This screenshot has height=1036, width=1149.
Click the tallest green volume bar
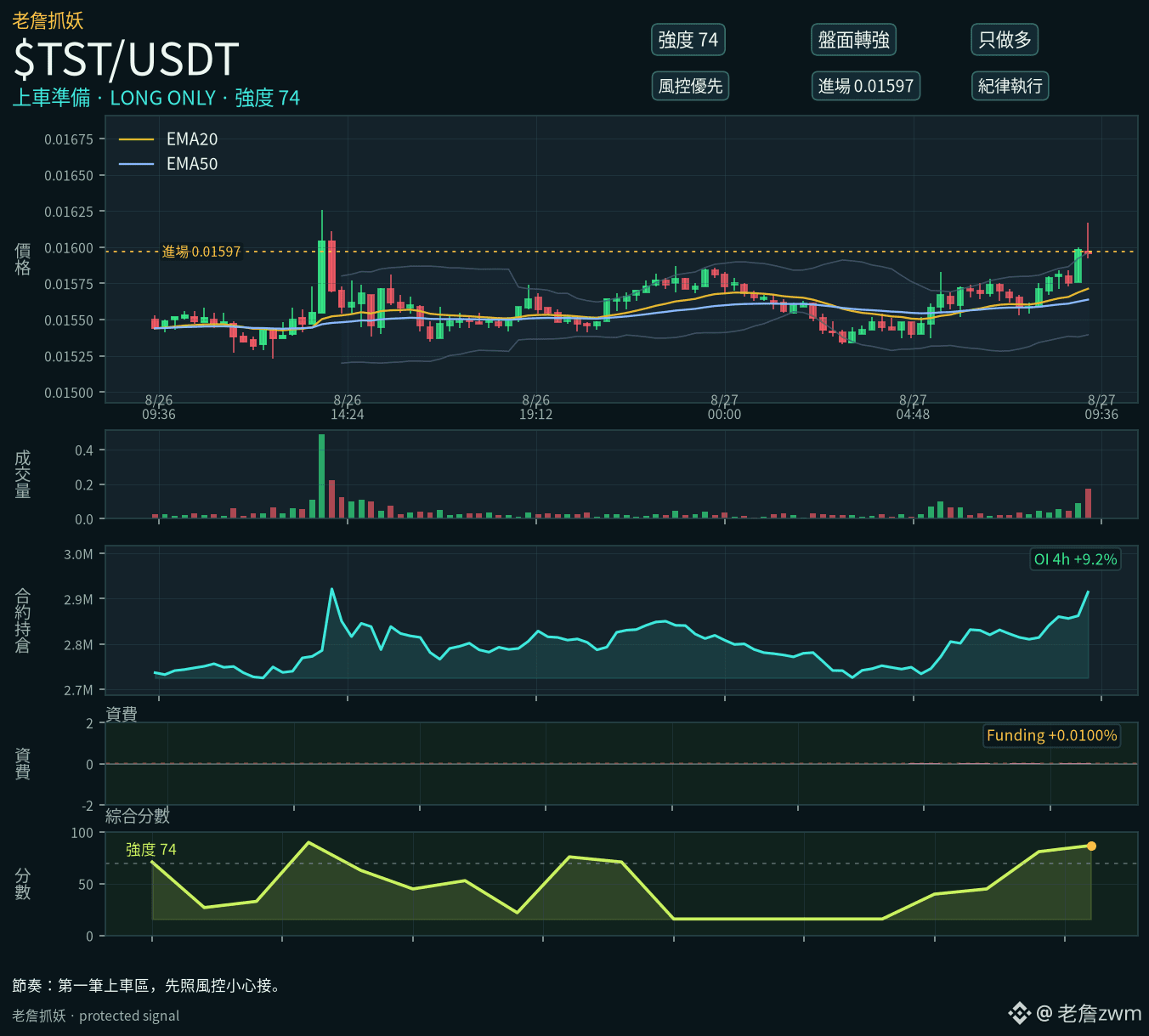tap(321, 476)
